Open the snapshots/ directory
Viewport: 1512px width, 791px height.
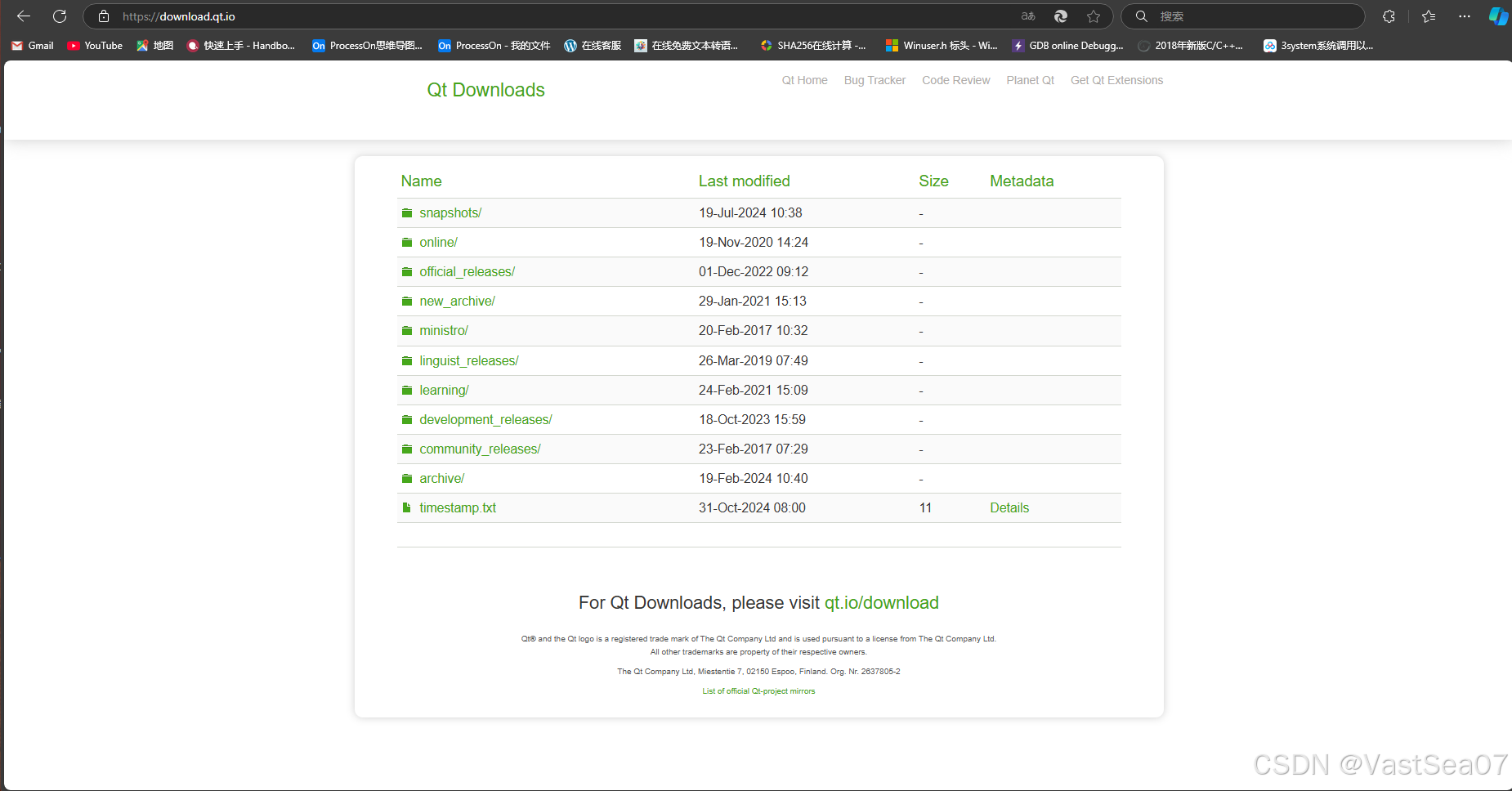(450, 212)
